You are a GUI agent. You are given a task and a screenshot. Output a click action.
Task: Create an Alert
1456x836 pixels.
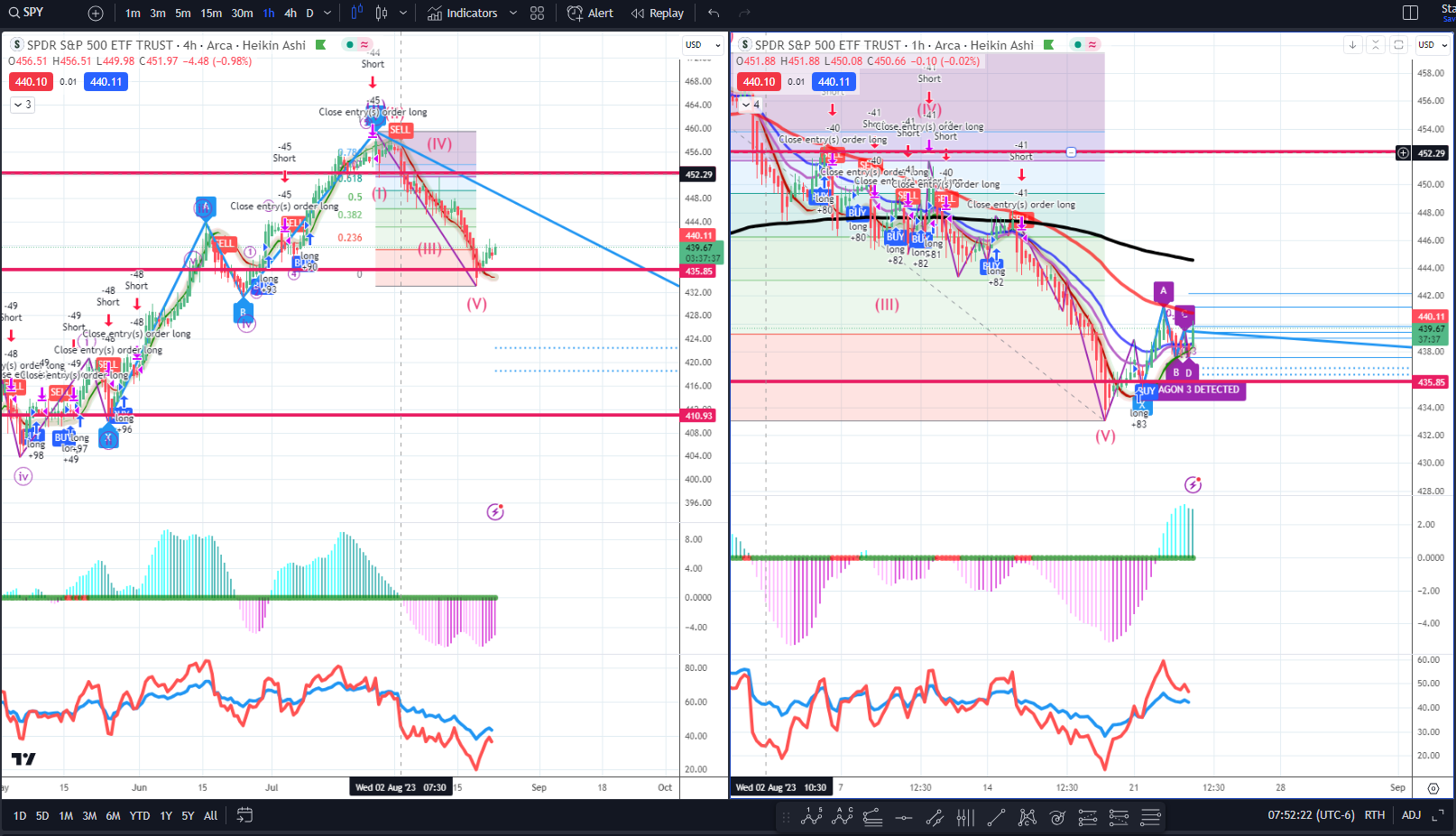[x=590, y=13]
